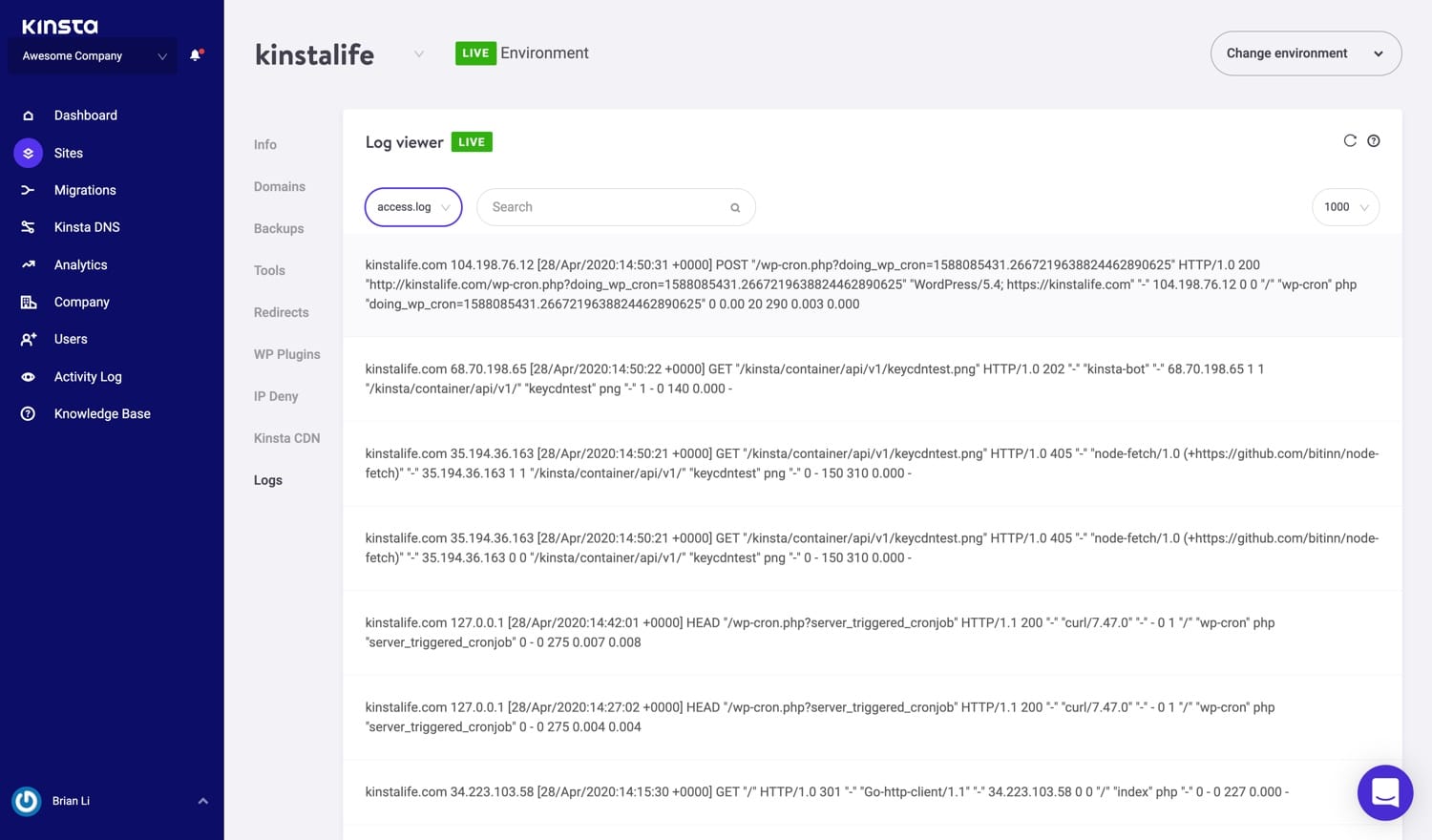Image resolution: width=1432 pixels, height=840 pixels.
Task: Click the Activity Log eye icon
Action: click(28, 377)
